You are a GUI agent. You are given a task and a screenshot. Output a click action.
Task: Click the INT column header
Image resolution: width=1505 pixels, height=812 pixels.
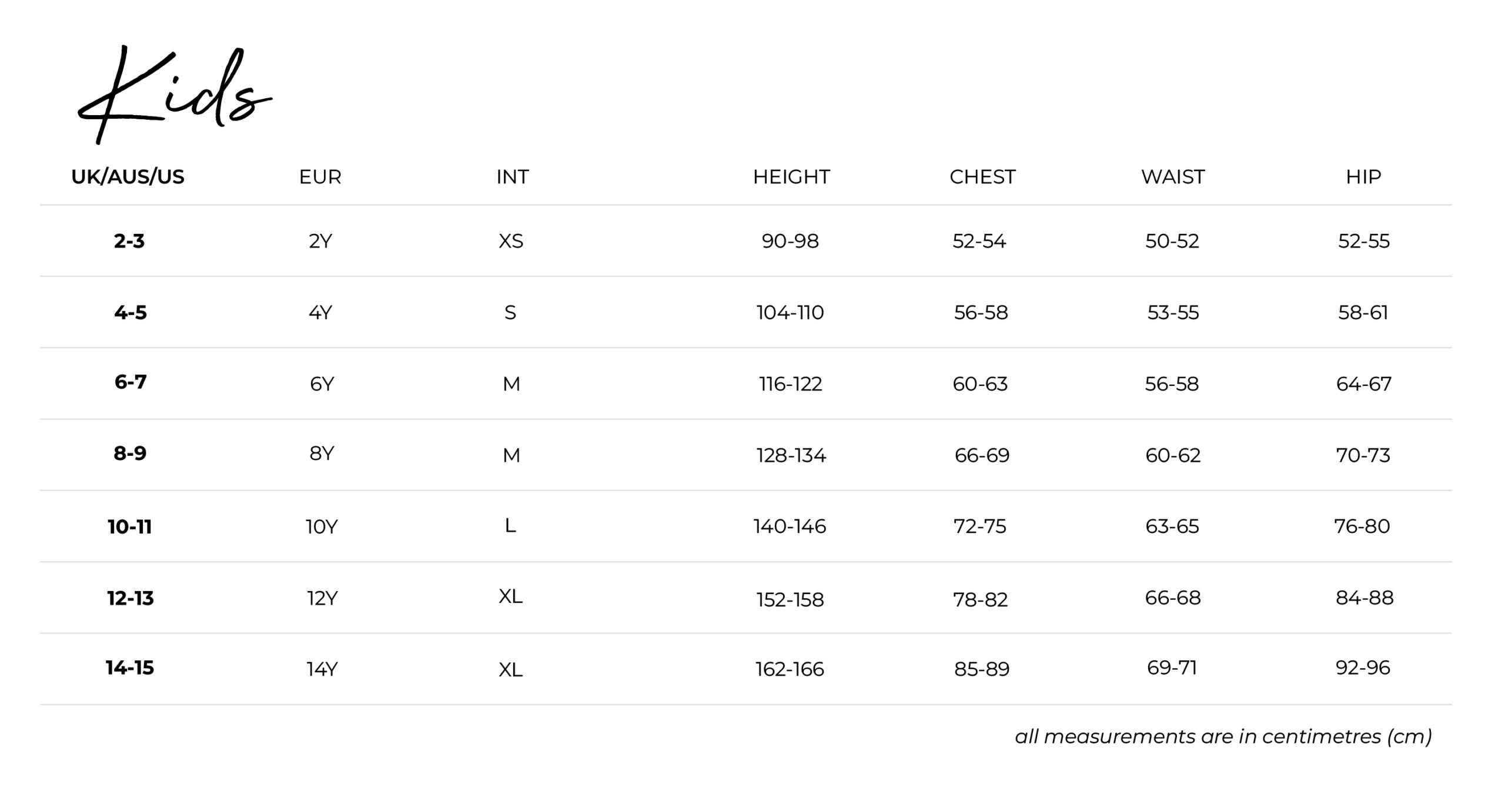click(x=512, y=177)
